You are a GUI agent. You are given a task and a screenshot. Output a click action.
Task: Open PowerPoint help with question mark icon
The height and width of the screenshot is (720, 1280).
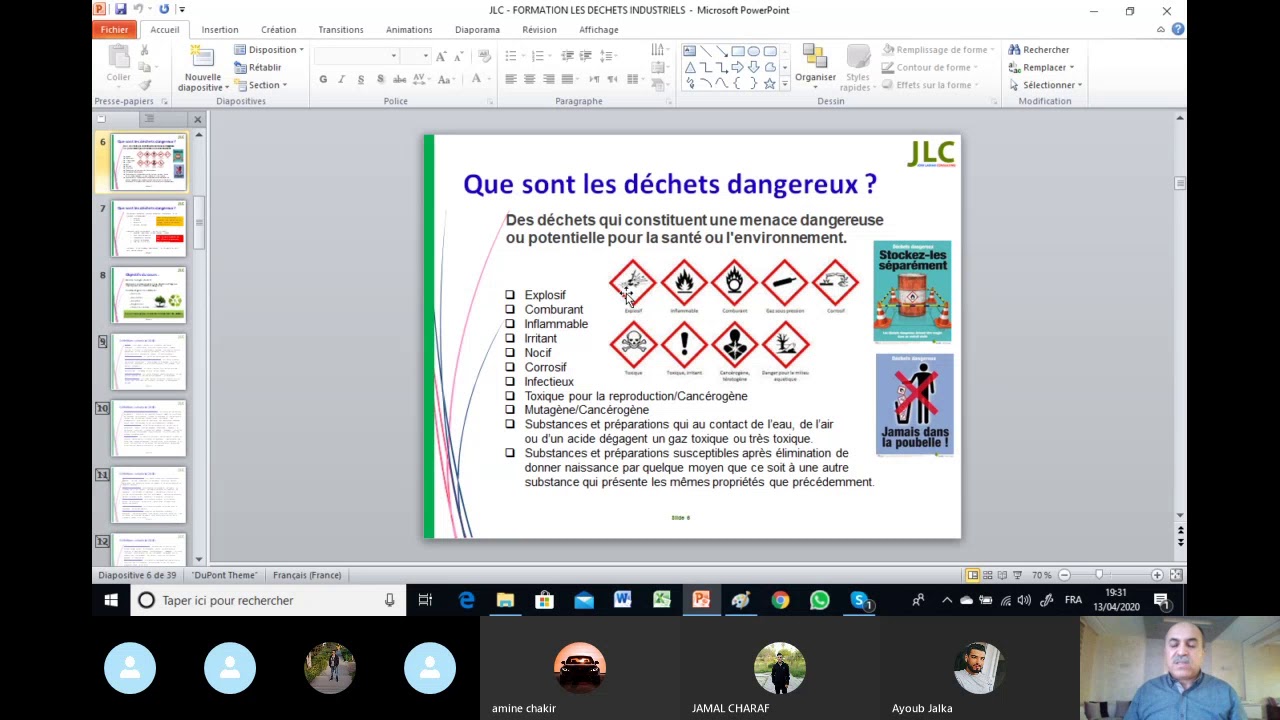click(1177, 29)
